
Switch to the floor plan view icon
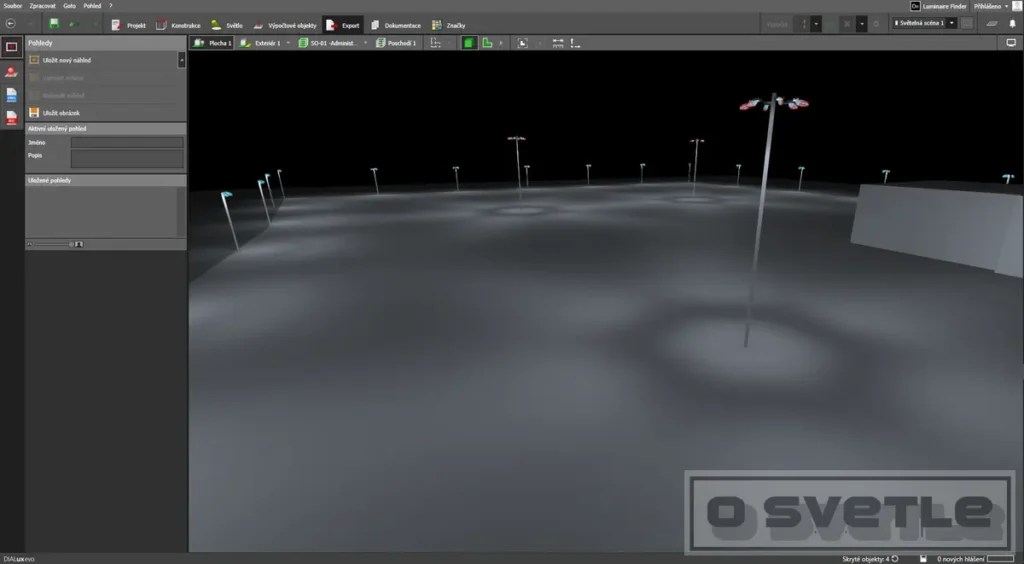487,43
